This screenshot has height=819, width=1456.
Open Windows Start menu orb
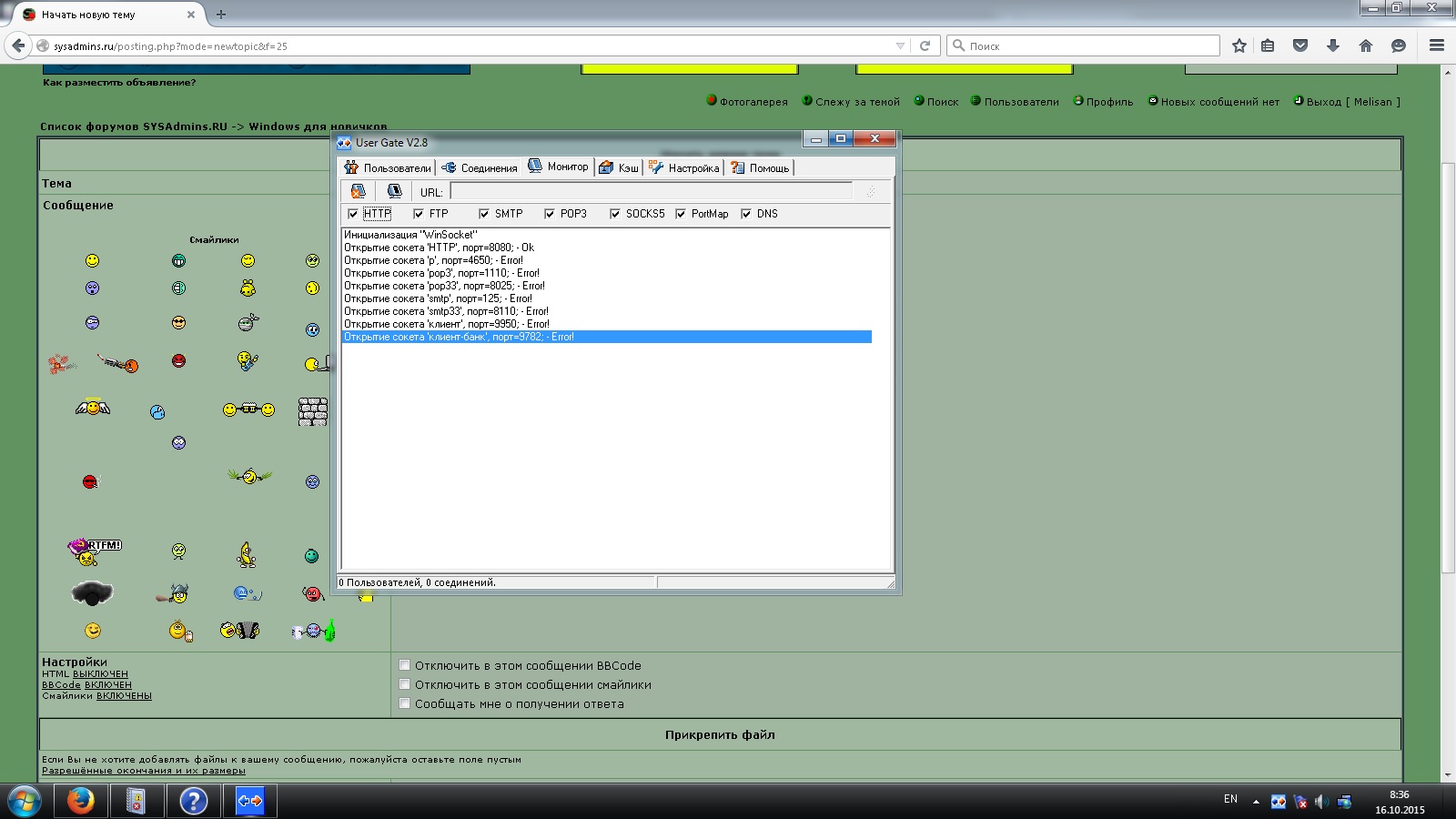[x=24, y=802]
